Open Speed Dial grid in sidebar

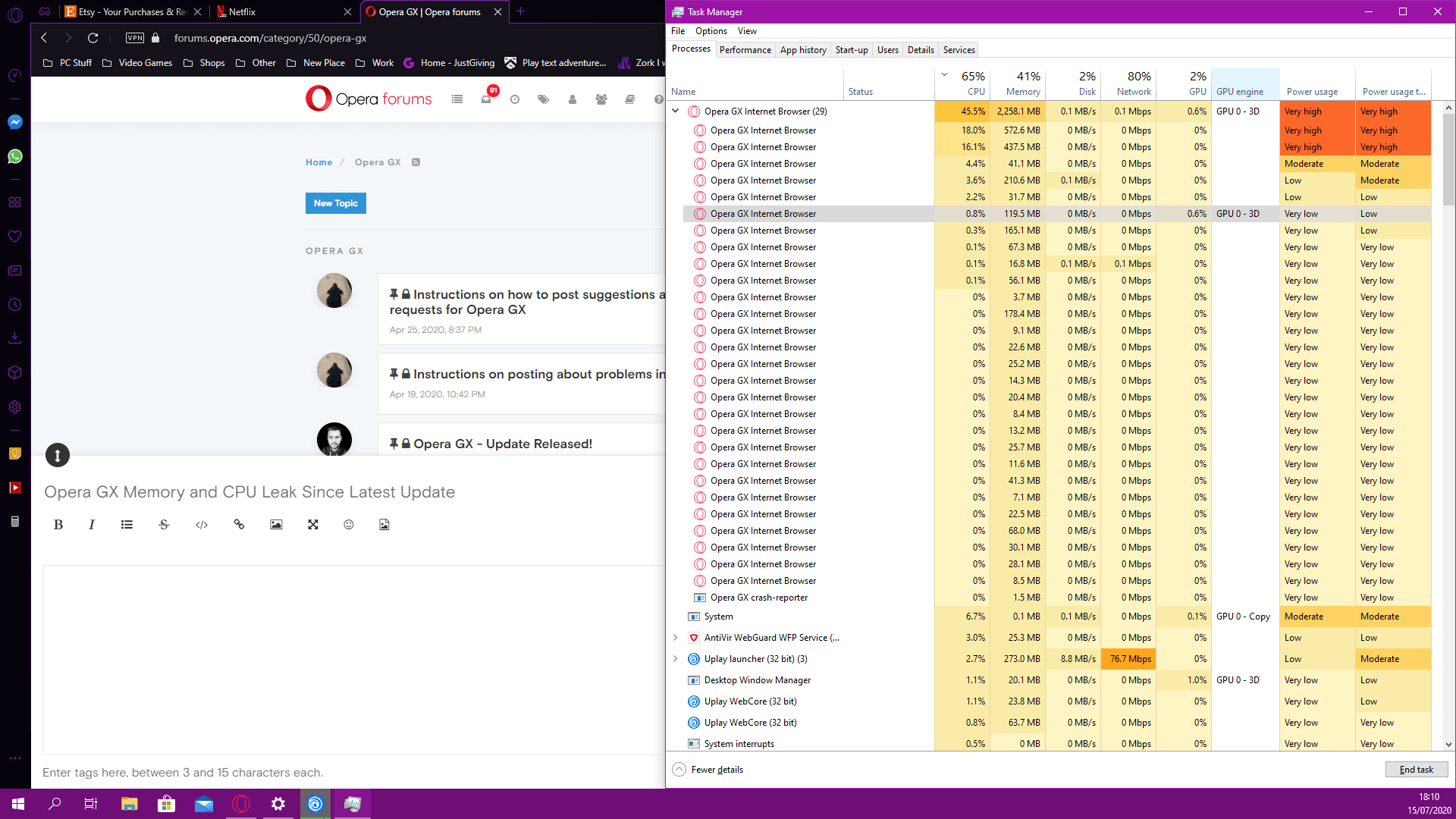[14, 202]
